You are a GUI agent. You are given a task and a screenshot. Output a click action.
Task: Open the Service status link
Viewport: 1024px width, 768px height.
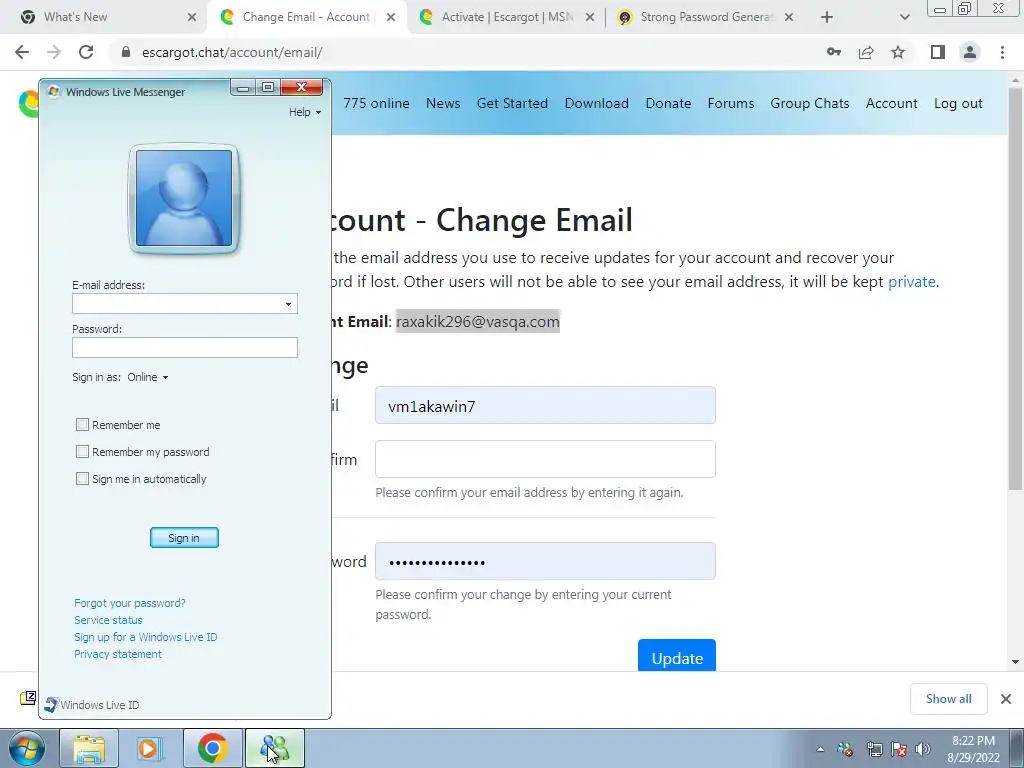[x=108, y=620]
